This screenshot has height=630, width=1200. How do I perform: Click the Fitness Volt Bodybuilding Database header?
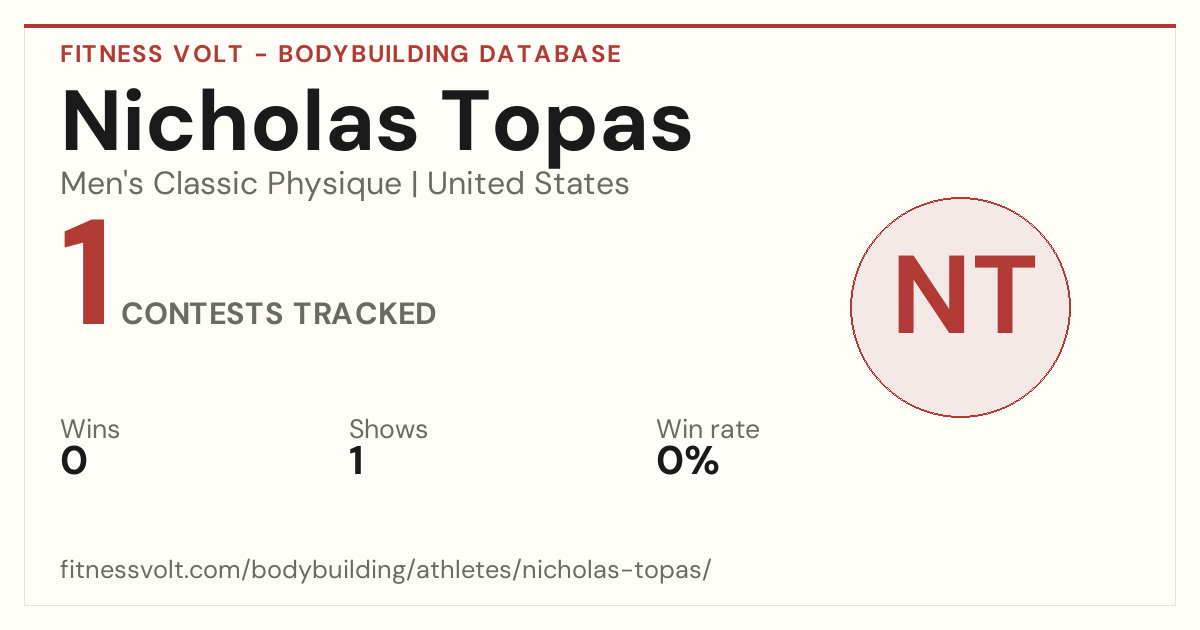coord(341,54)
